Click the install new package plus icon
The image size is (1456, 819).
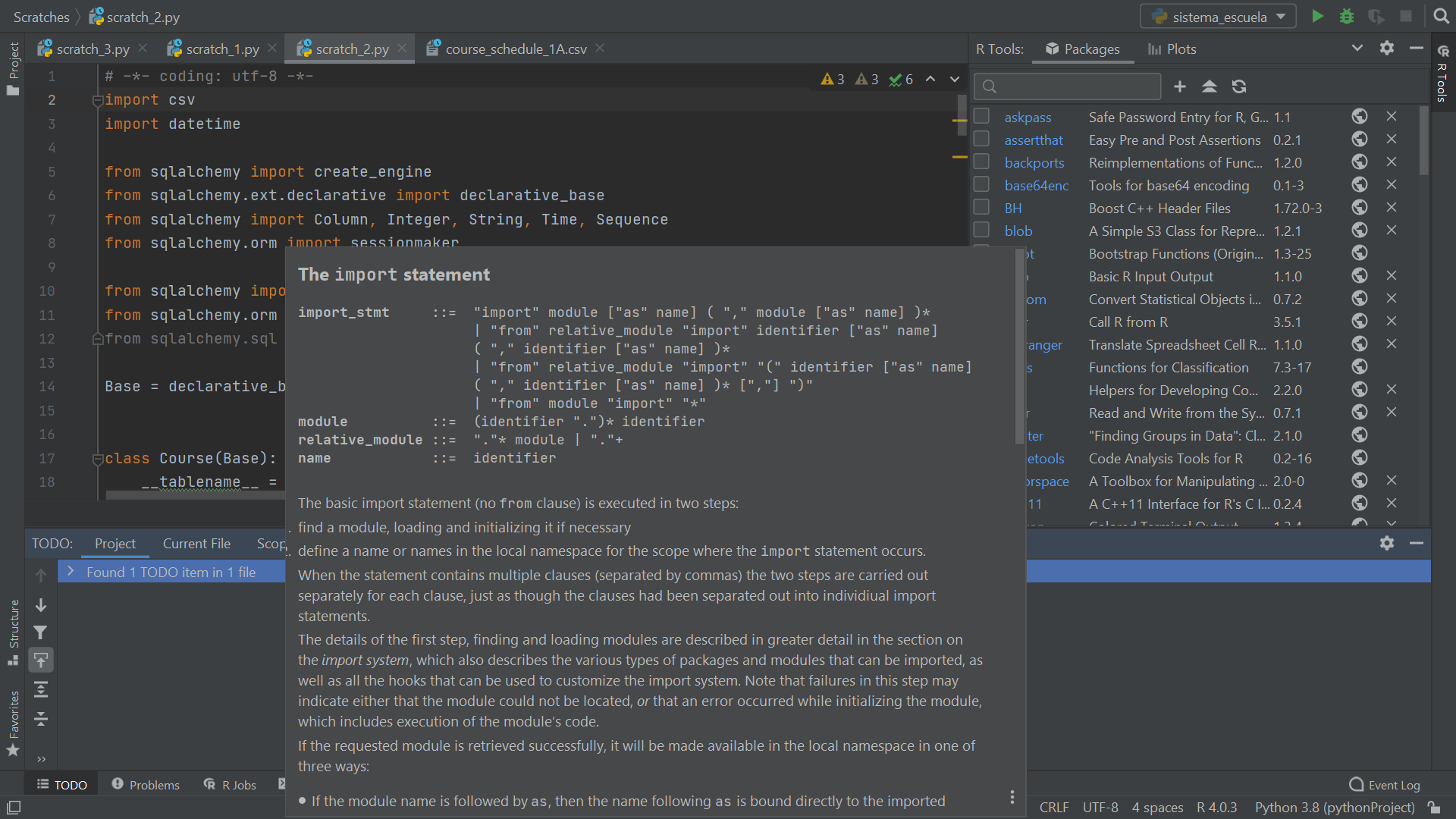pos(1179,86)
